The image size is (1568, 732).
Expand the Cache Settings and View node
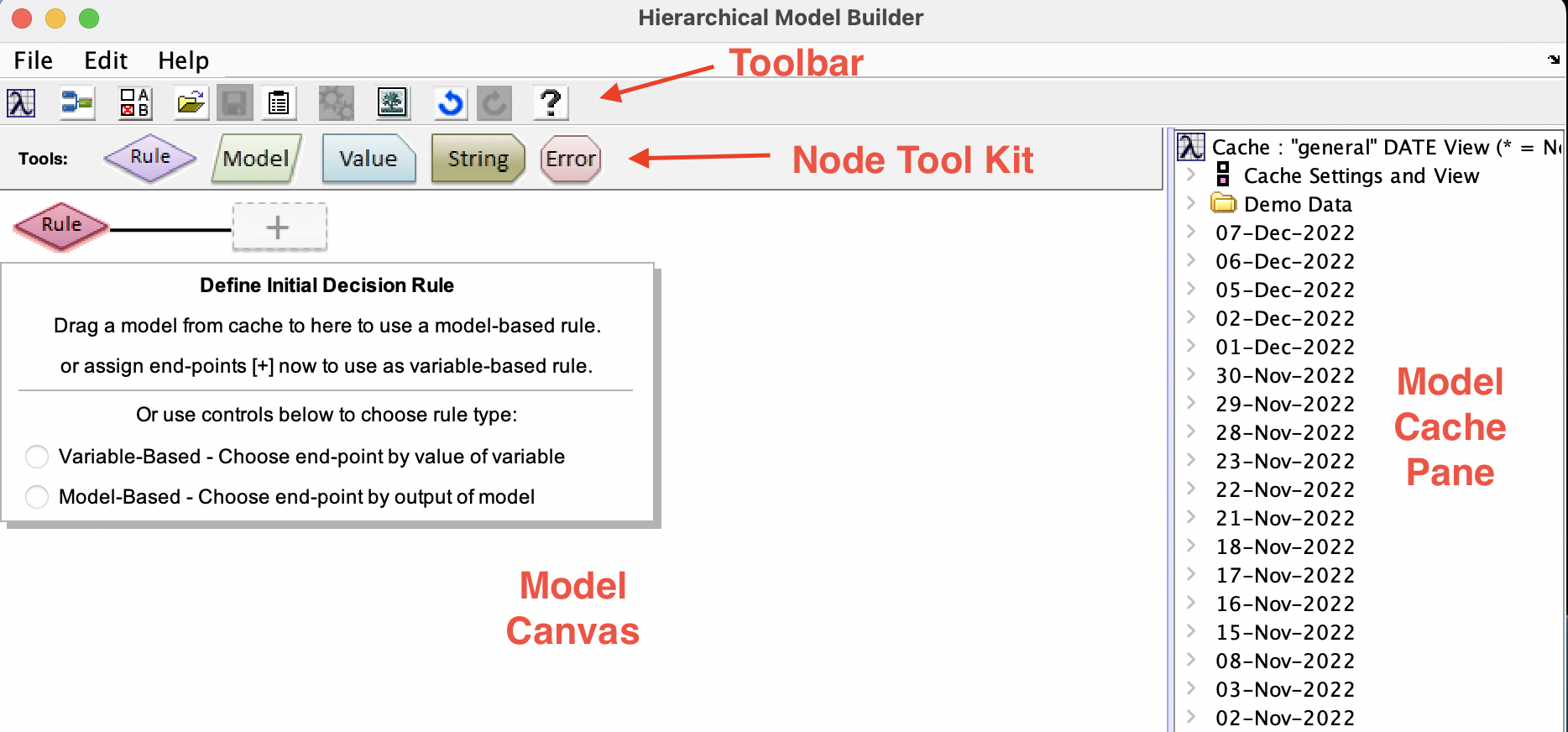click(x=1190, y=175)
